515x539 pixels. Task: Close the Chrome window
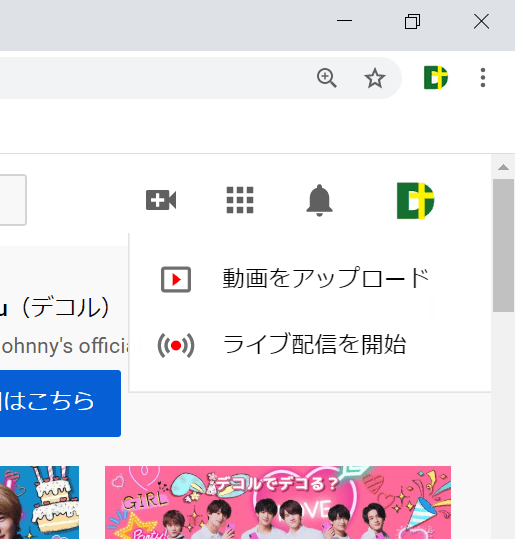(481, 21)
